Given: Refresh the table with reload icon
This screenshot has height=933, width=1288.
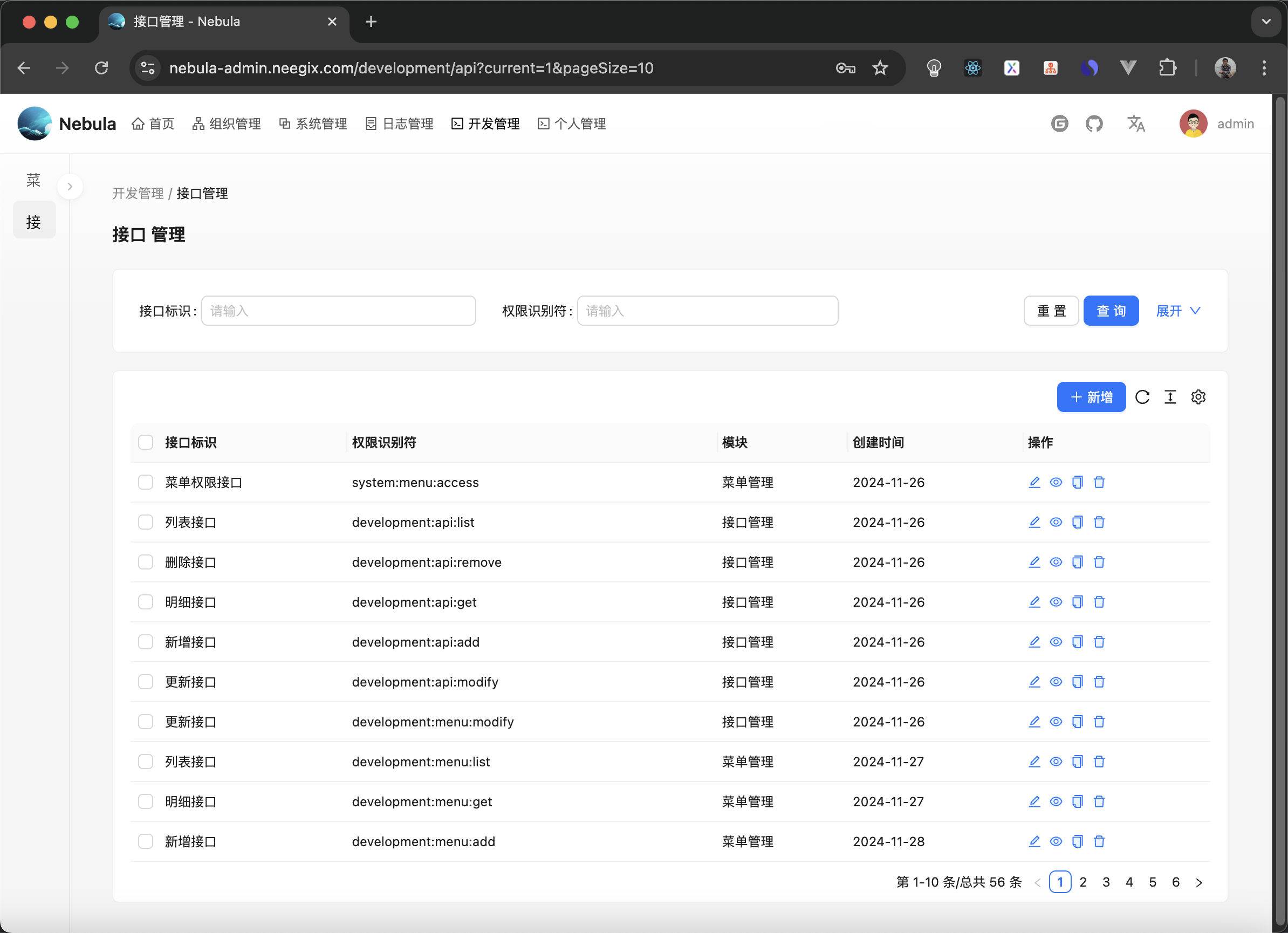Looking at the screenshot, I should coord(1142,397).
